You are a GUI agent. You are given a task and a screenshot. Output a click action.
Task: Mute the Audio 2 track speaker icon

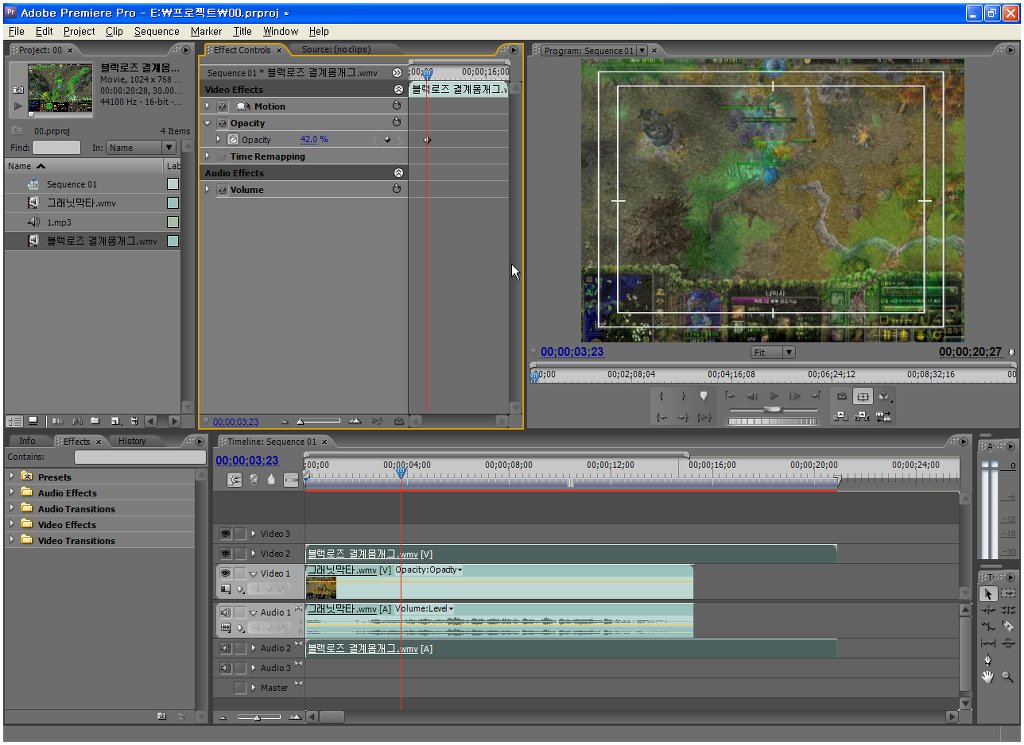click(x=225, y=648)
